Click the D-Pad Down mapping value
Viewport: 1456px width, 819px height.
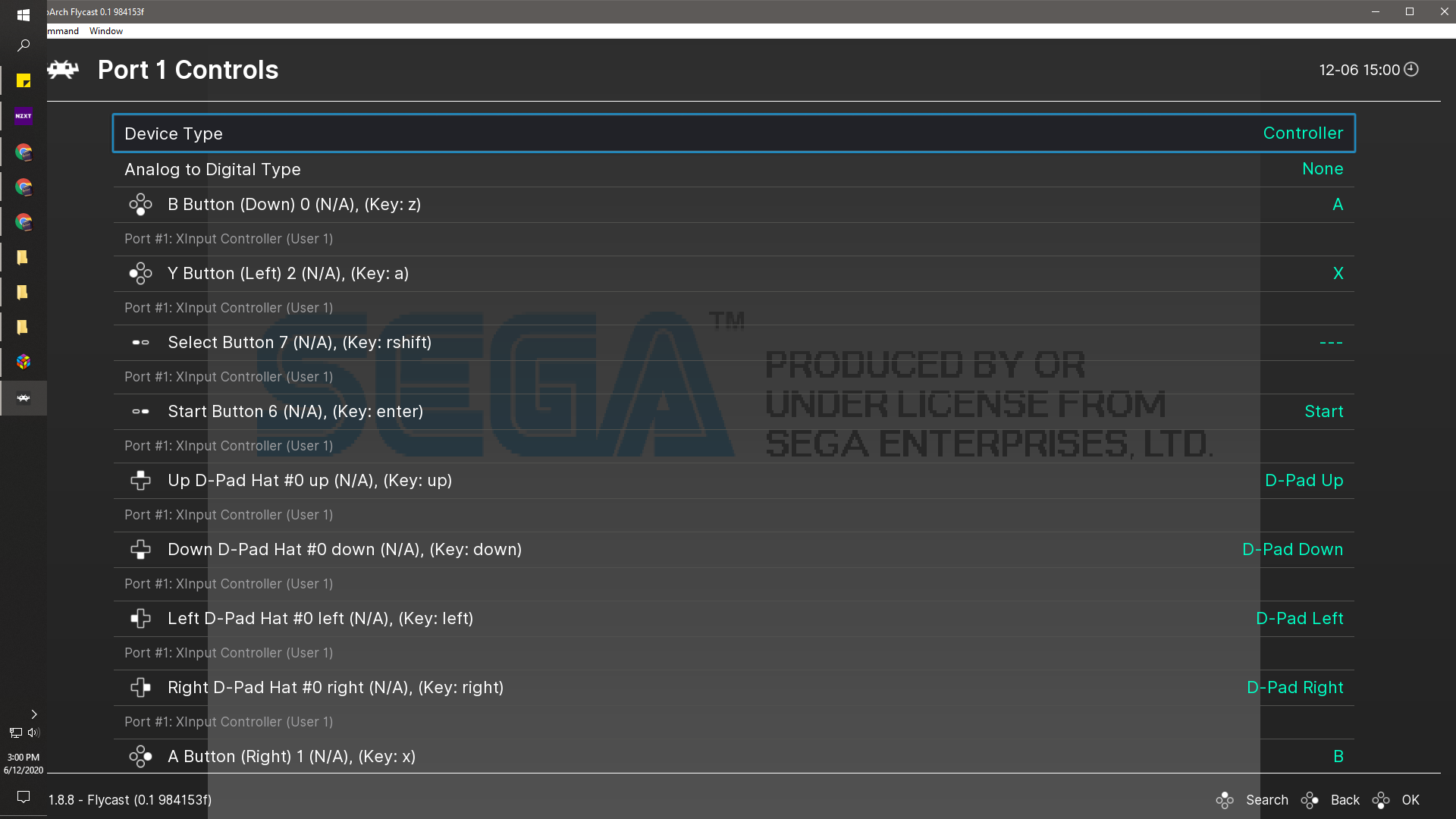[x=1293, y=550]
